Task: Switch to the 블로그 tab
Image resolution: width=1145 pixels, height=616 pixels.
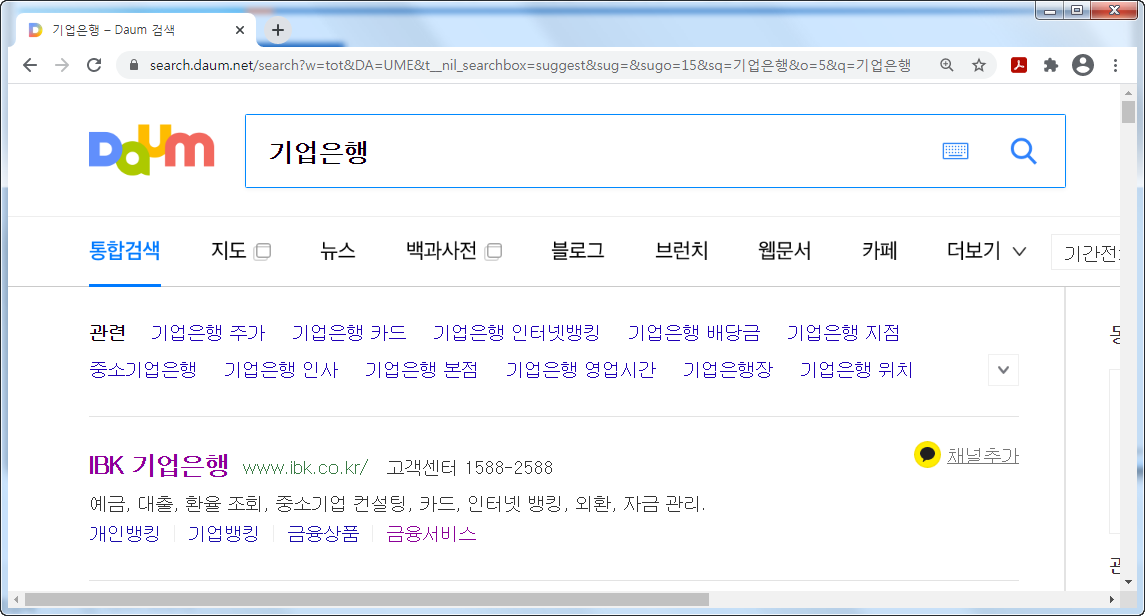Action: [x=578, y=250]
